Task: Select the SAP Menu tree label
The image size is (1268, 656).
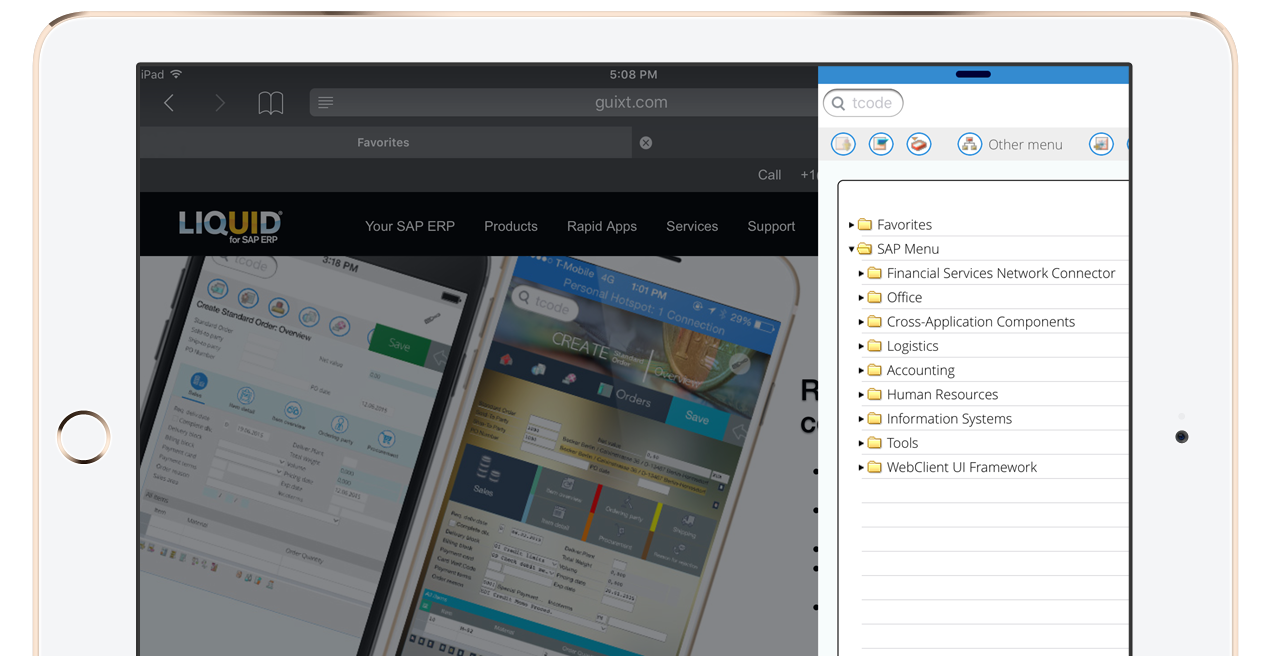Action: [x=908, y=249]
